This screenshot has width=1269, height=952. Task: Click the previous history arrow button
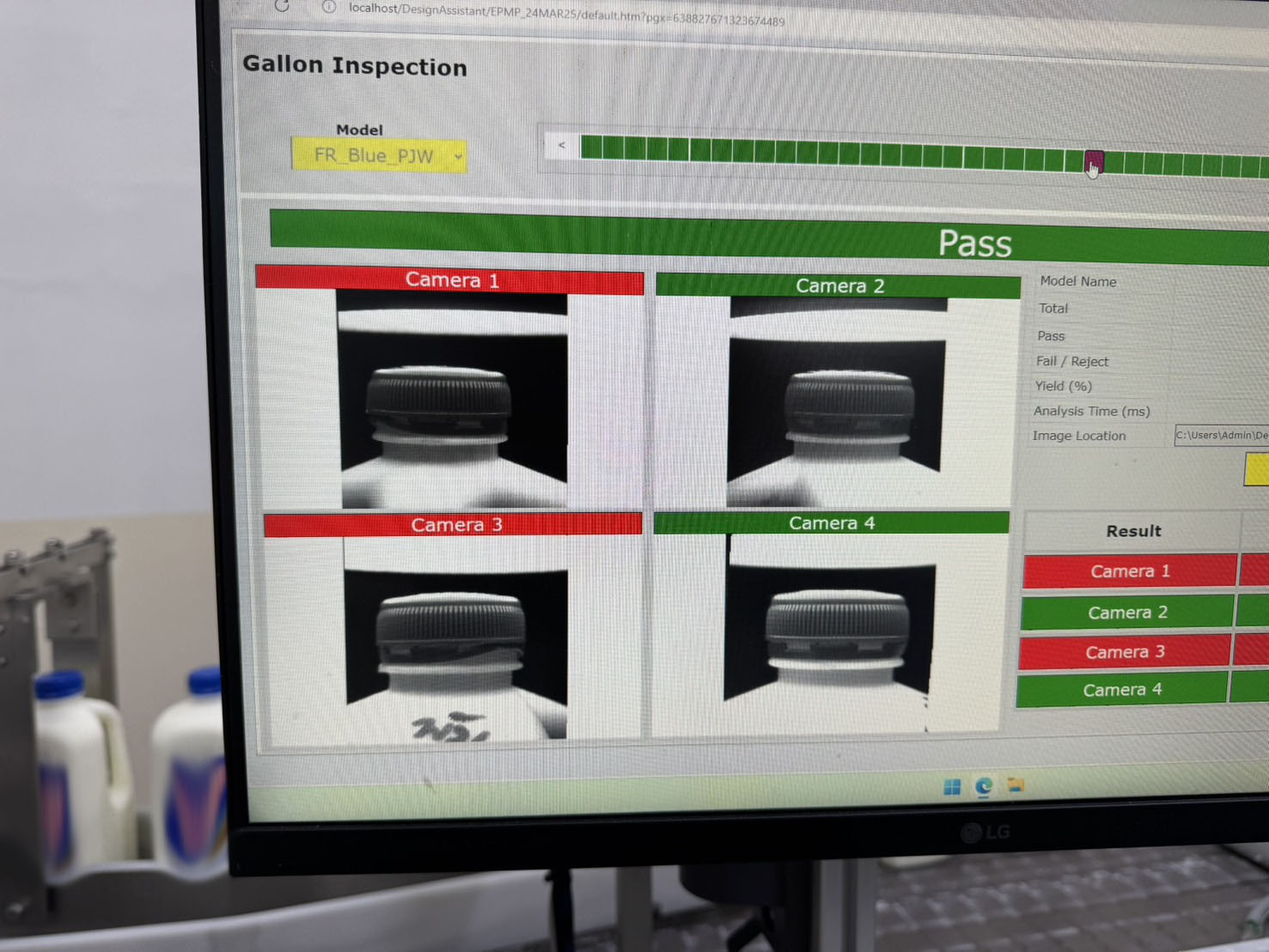[x=561, y=145]
